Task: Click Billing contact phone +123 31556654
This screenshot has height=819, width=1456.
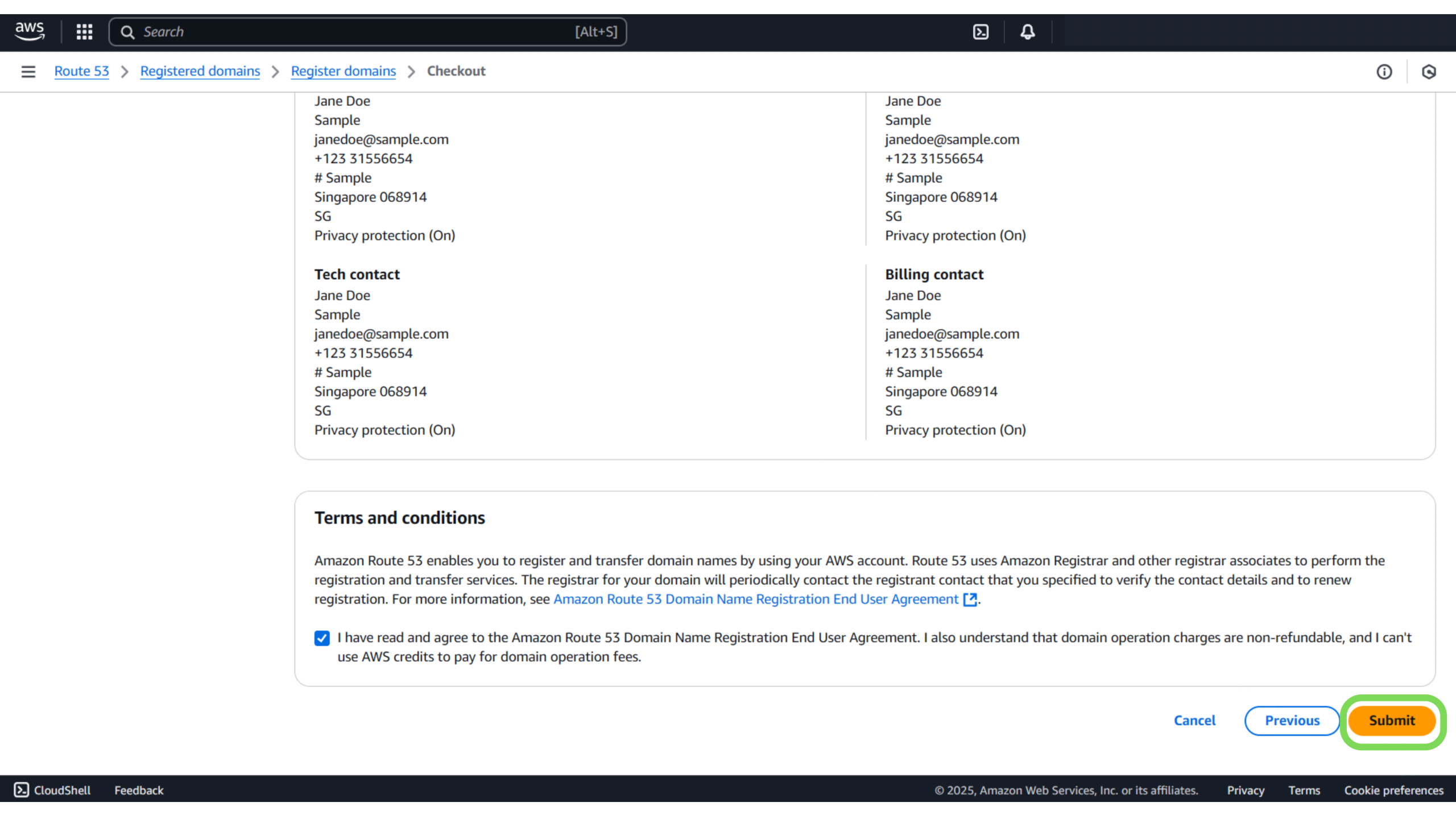Action: [934, 353]
